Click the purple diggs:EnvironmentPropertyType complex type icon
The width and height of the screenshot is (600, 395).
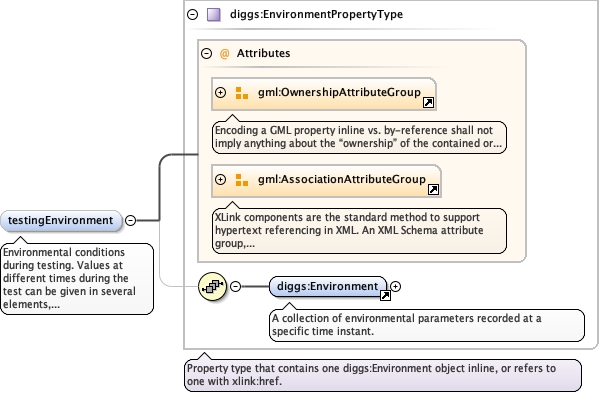[x=214, y=15]
